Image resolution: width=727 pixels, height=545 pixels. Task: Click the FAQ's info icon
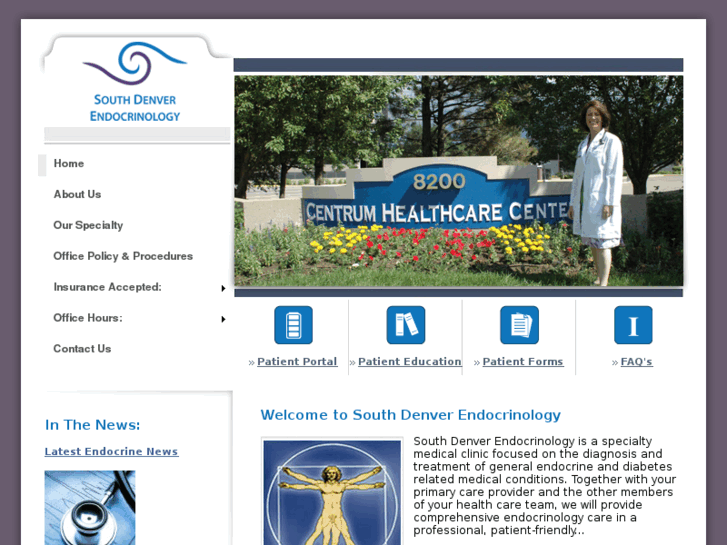633,325
